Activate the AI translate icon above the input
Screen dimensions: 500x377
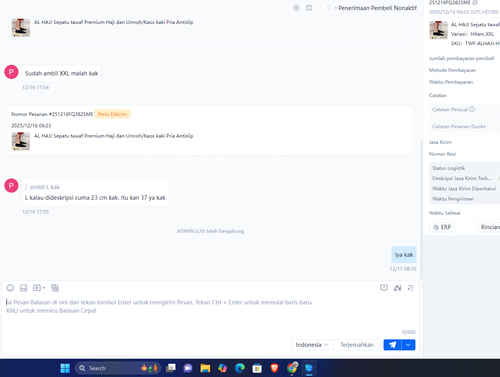(397, 288)
